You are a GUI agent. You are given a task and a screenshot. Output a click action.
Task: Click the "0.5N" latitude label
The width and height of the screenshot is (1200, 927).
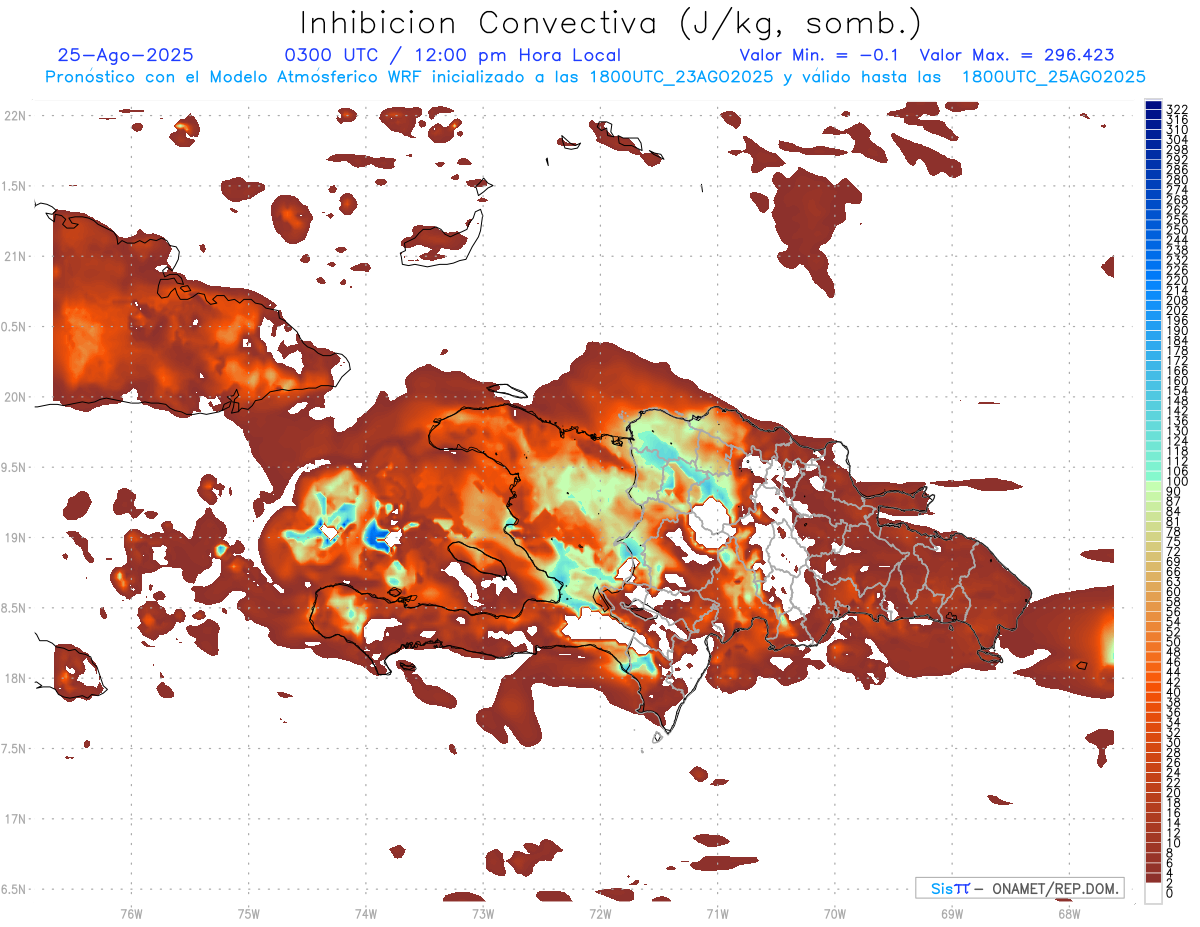[14, 327]
